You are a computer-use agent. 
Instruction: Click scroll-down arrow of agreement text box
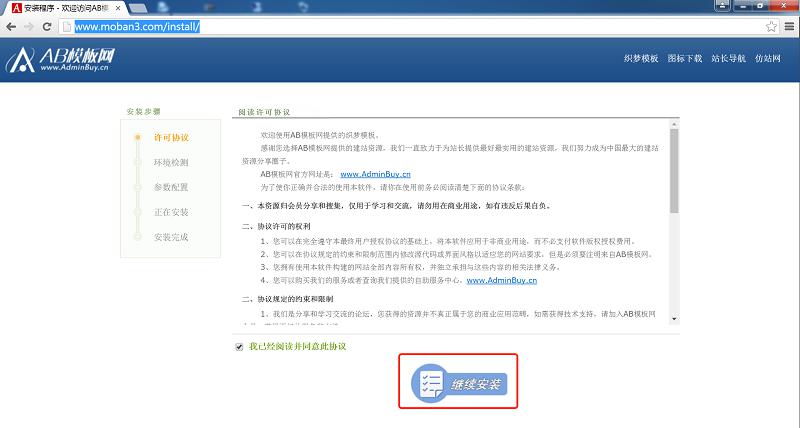tap(674, 319)
